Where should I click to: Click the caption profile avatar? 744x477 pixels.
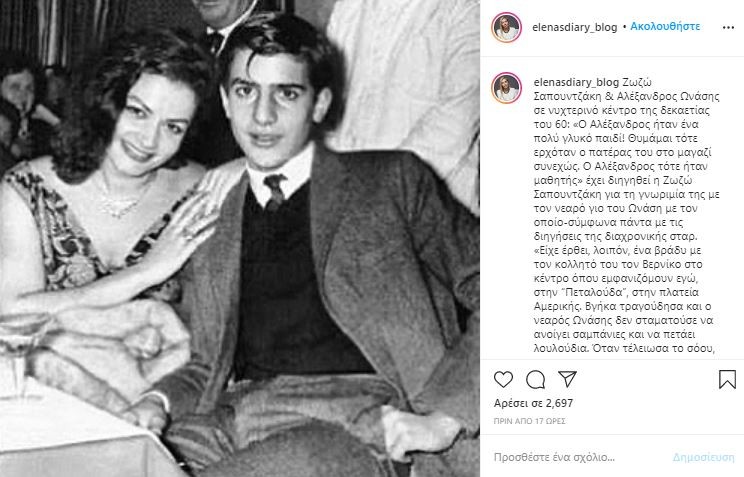tap(507, 88)
